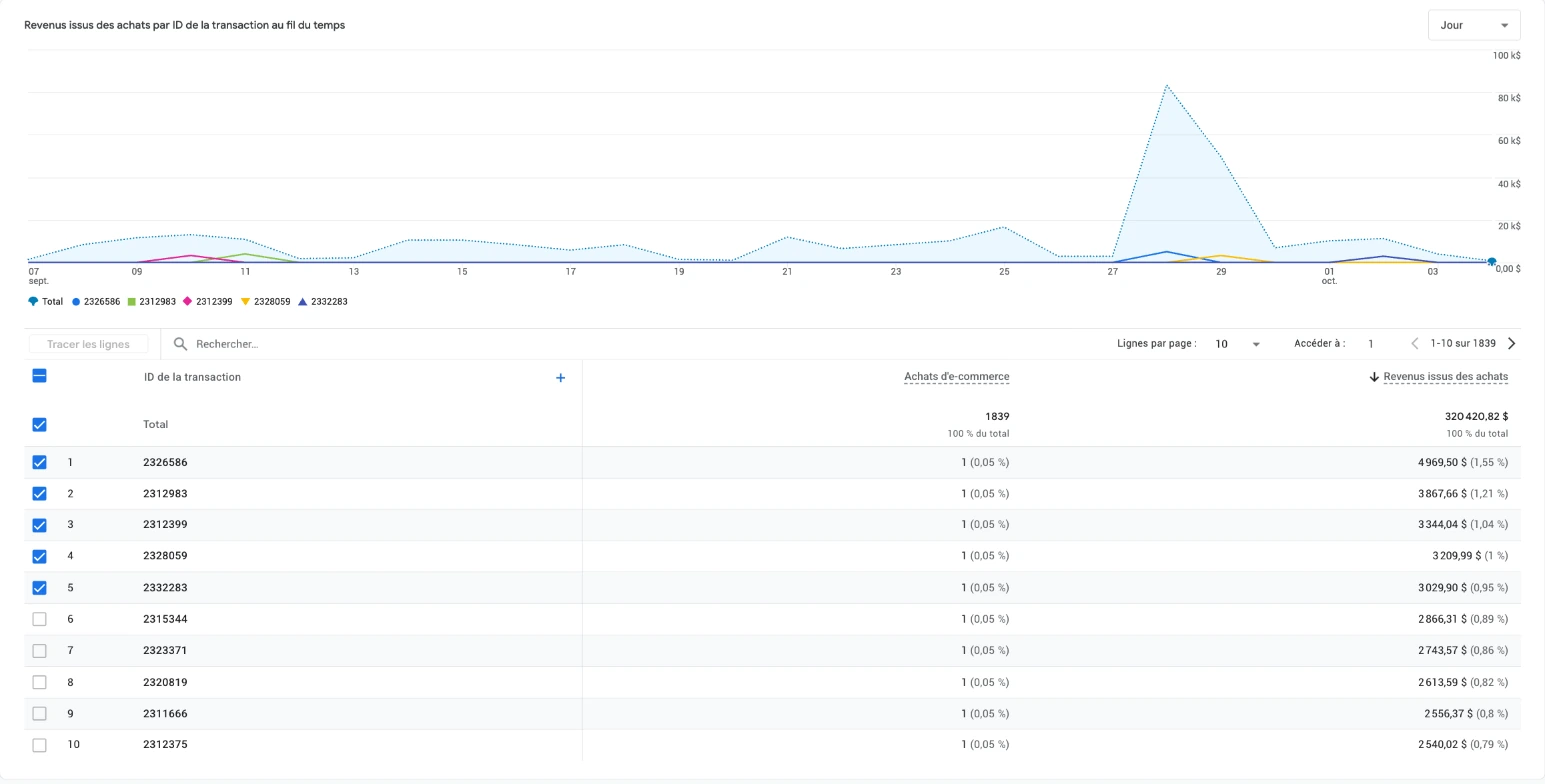Open the Jour granularity dropdown
Viewport: 1545px width, 784px height.
(1474, 25)
